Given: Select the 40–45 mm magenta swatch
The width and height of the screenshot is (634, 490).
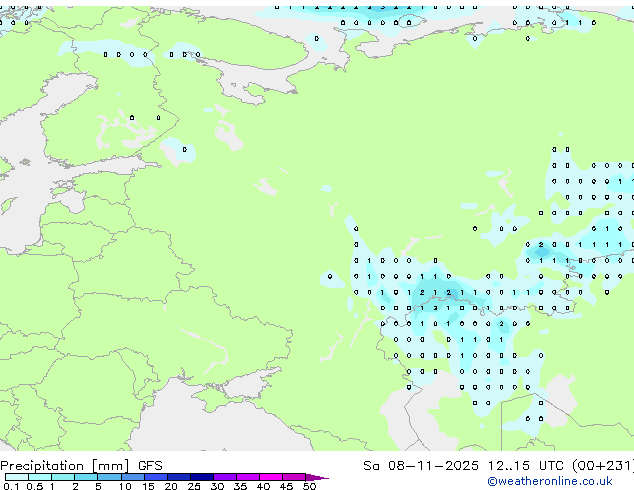Looking at the screenshot, I should click(271, 477).
